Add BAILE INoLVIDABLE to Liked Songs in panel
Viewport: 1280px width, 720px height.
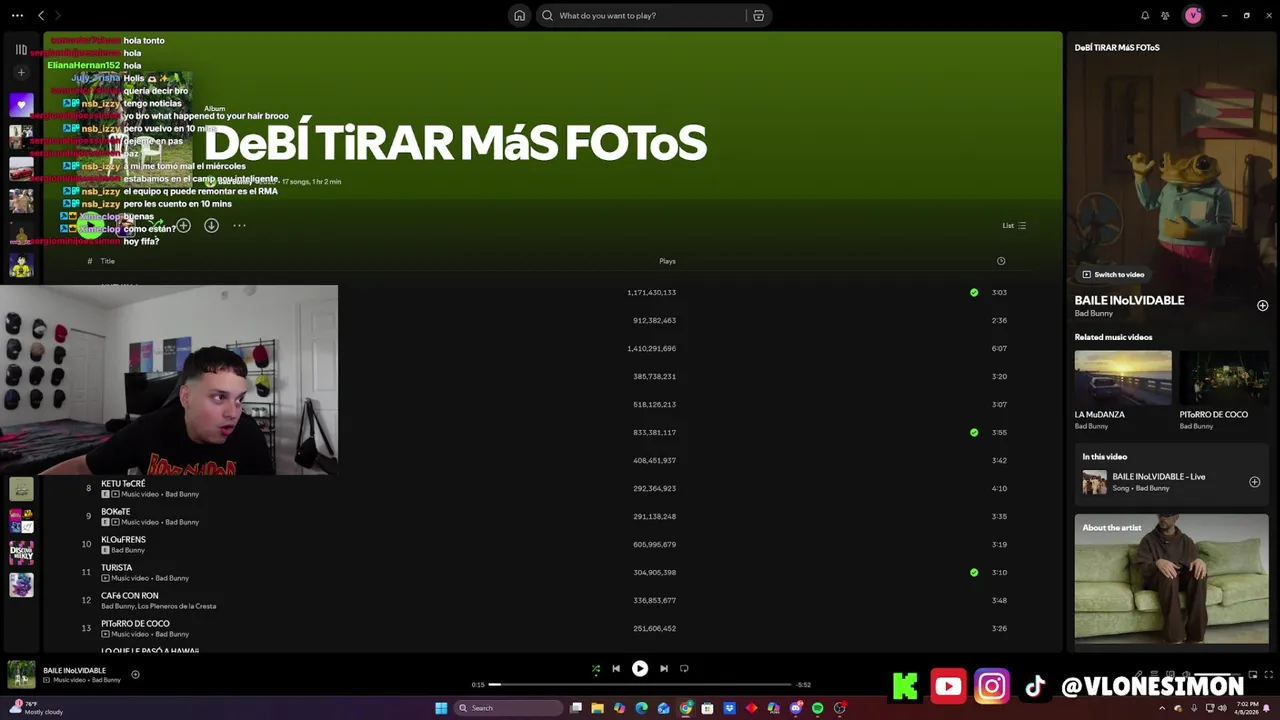[x=1262, y=305]
